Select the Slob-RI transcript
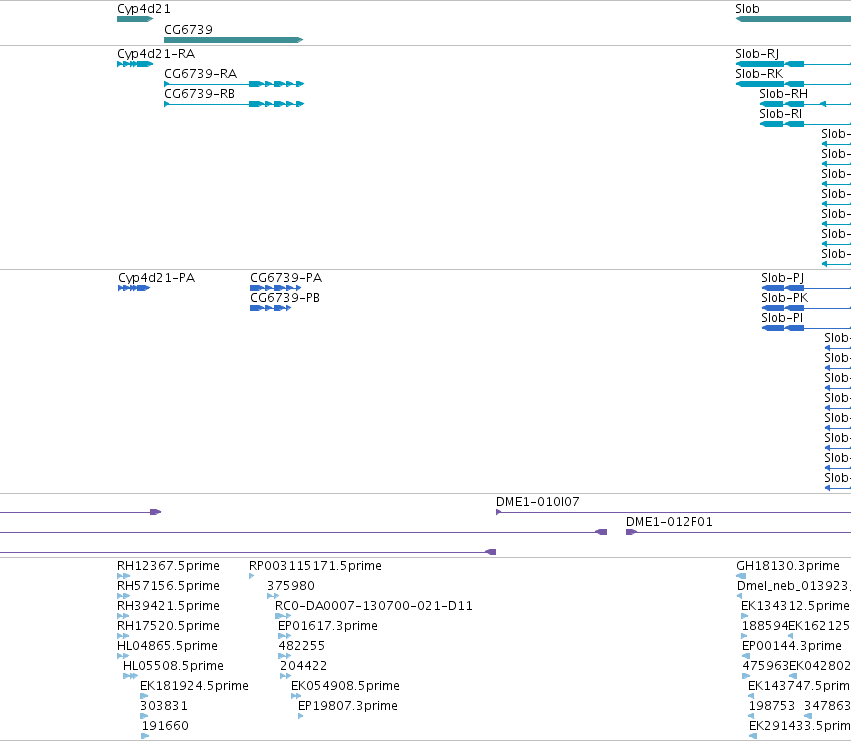 pyautogui.click(x=805, y=124)
